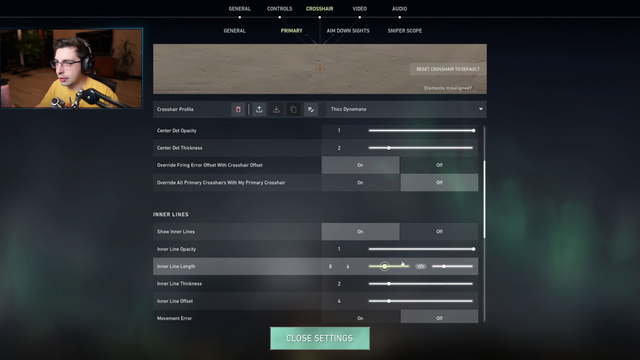Viewport: 640px width, 360px height.
Task: Click the import profile code icon
Action: [276, 109]
